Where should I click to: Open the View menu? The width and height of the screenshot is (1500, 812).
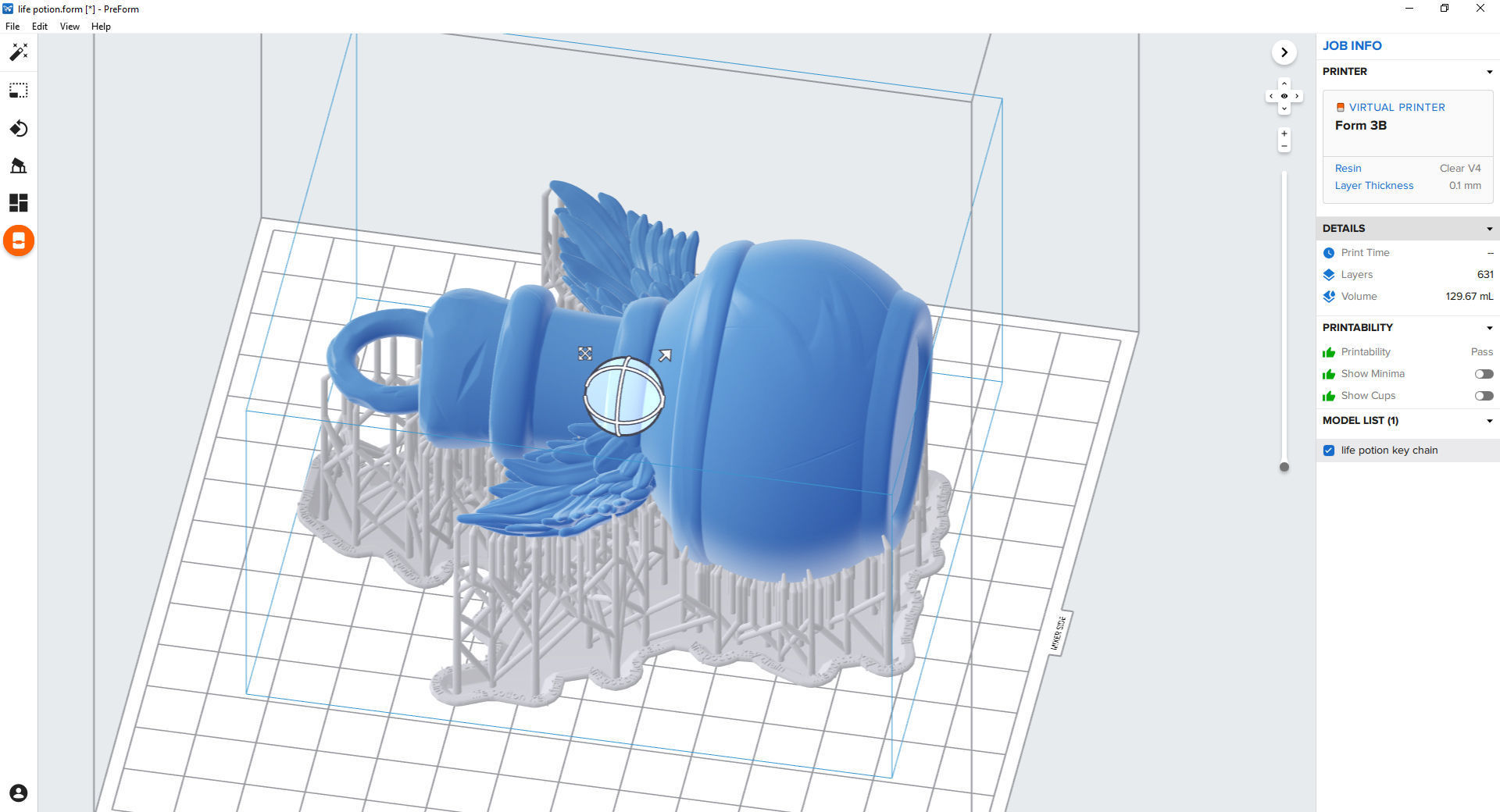[70, 27]
